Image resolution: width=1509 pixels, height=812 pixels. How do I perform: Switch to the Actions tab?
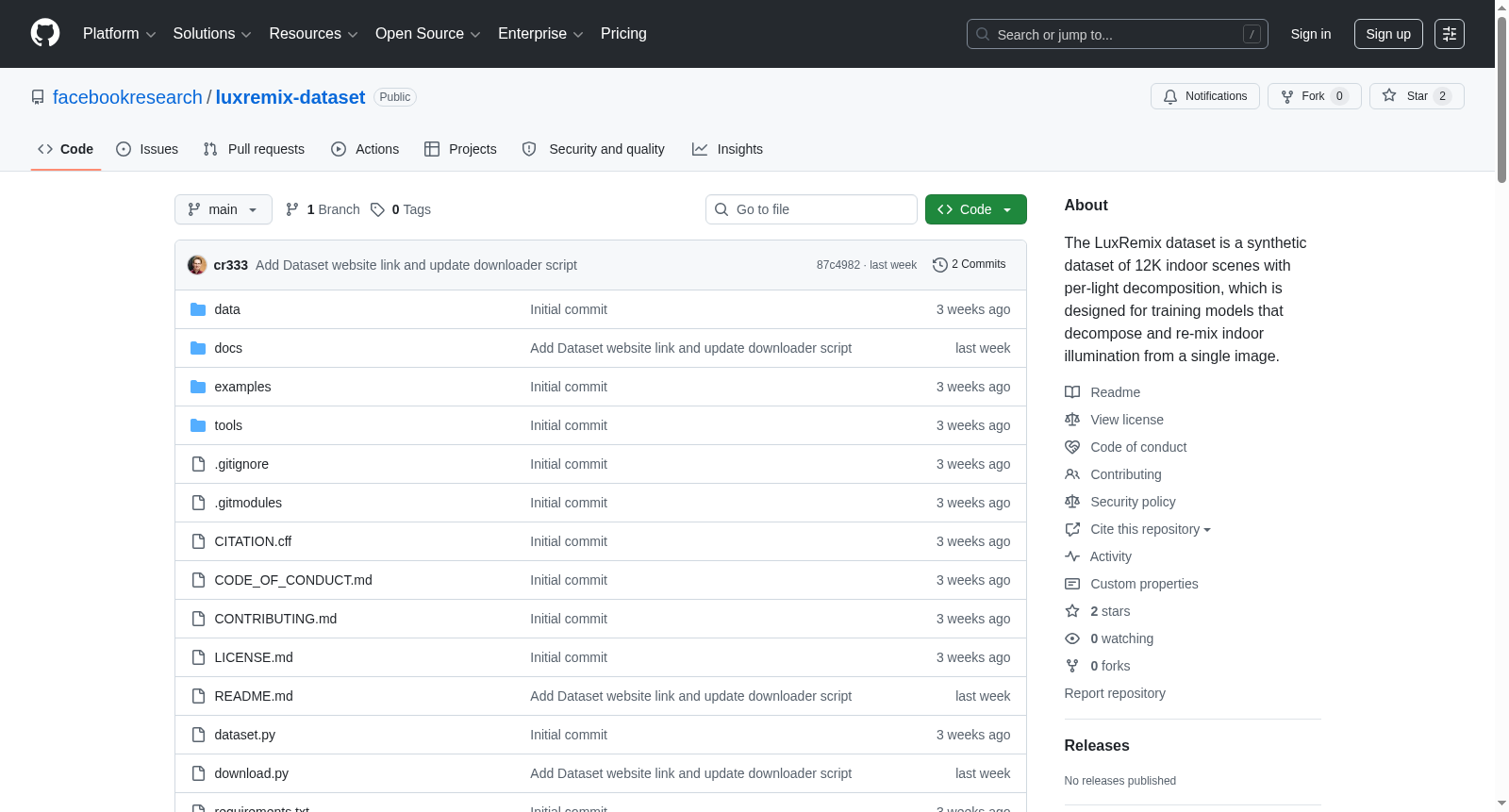coord(365,149)
